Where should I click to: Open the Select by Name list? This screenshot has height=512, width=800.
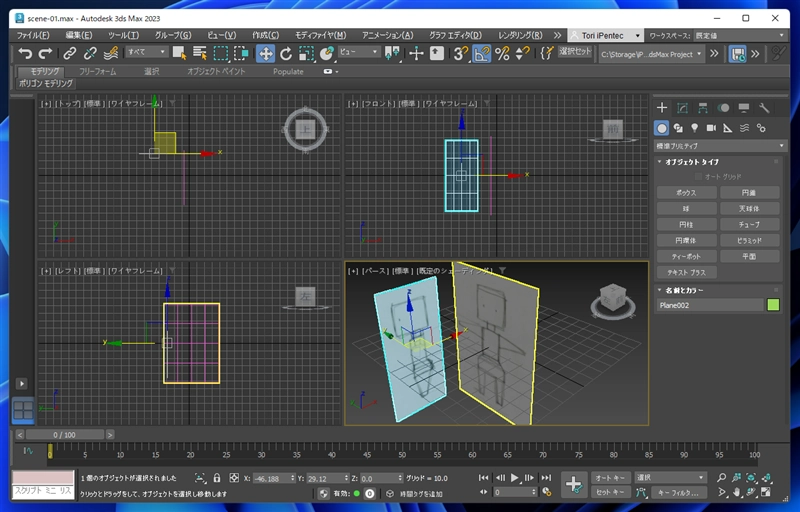pos(199,53)
